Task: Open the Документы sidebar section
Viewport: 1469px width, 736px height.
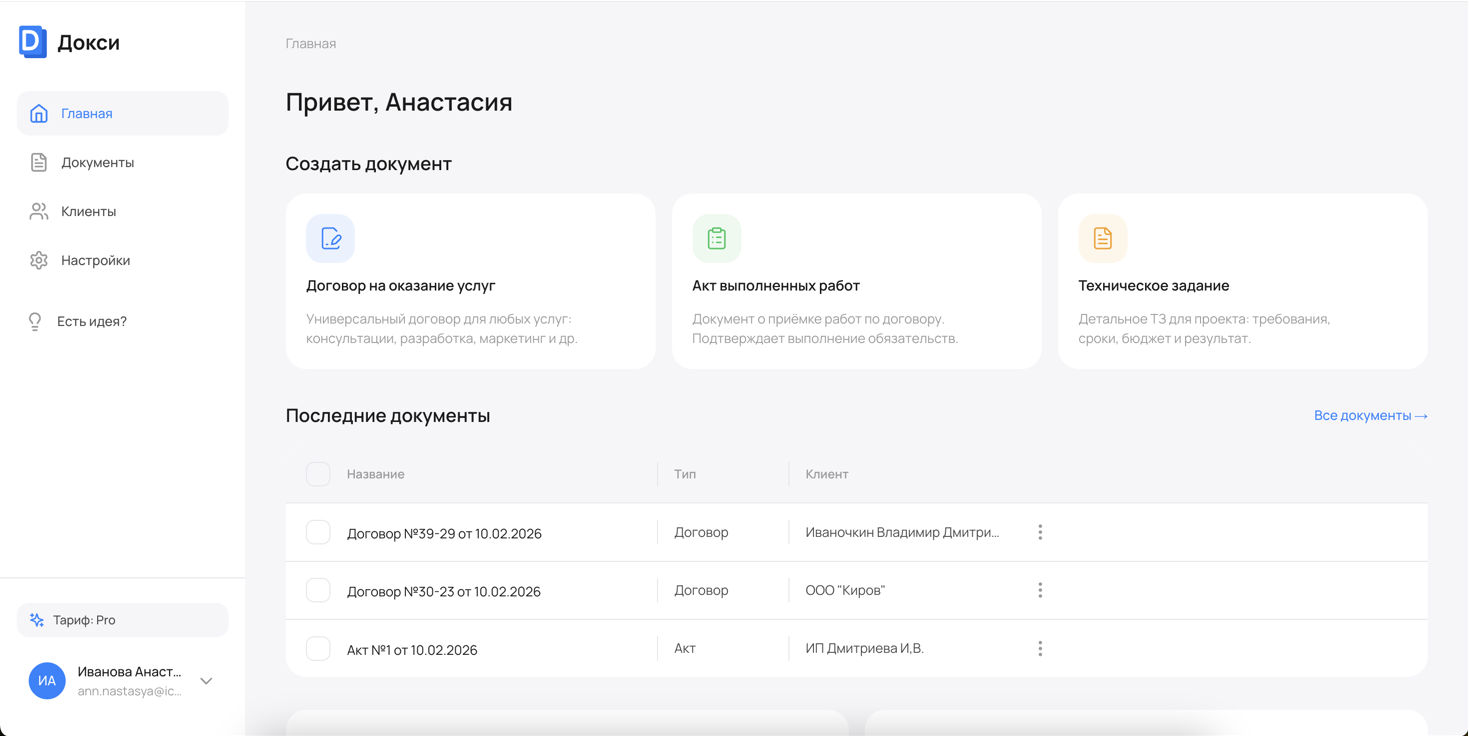Action: tap(97, 162)
